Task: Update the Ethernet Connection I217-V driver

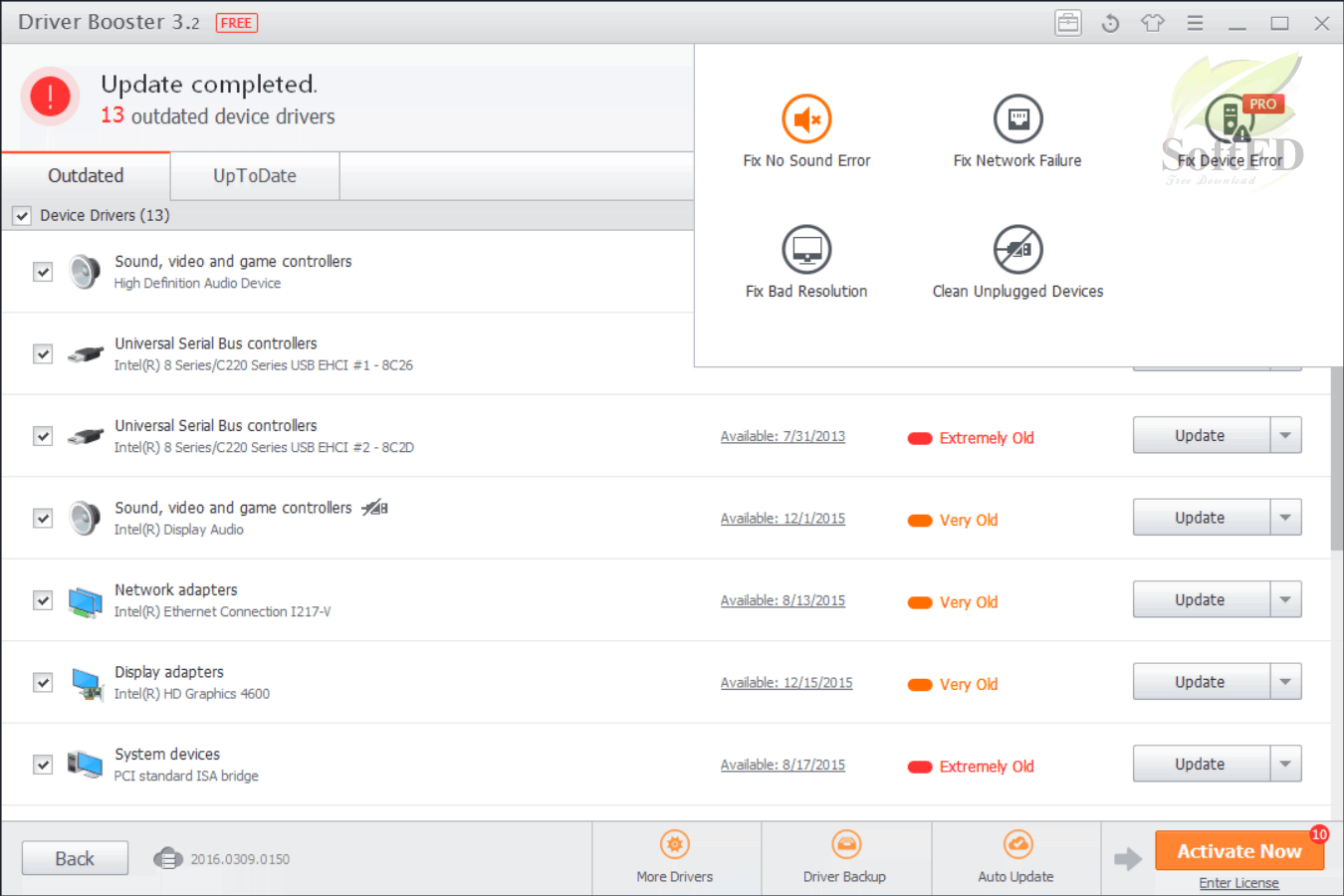Action: 1201,599
